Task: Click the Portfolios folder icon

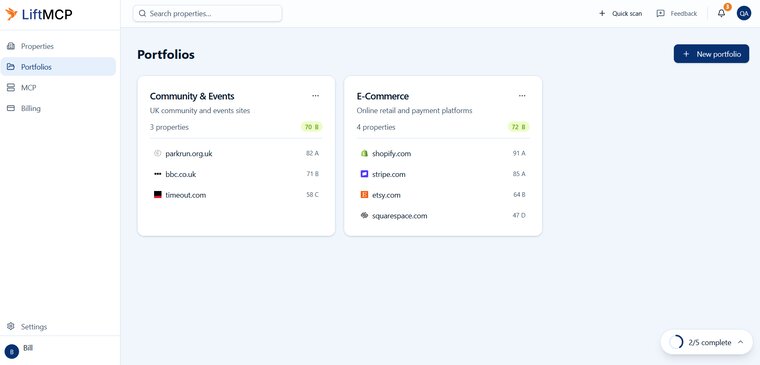Action: [x=11, y=67]
